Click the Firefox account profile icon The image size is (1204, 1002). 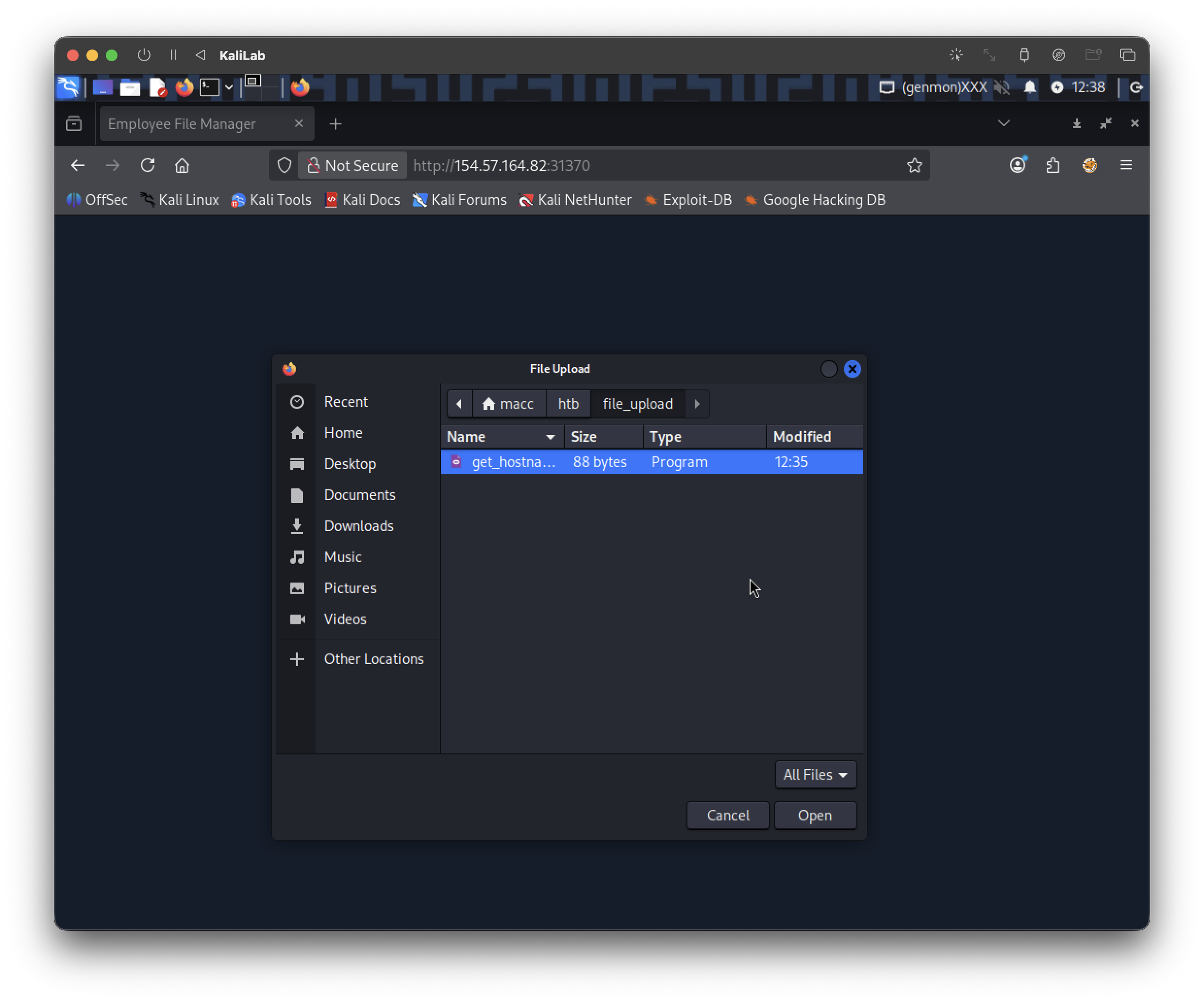pos(1017,166)
